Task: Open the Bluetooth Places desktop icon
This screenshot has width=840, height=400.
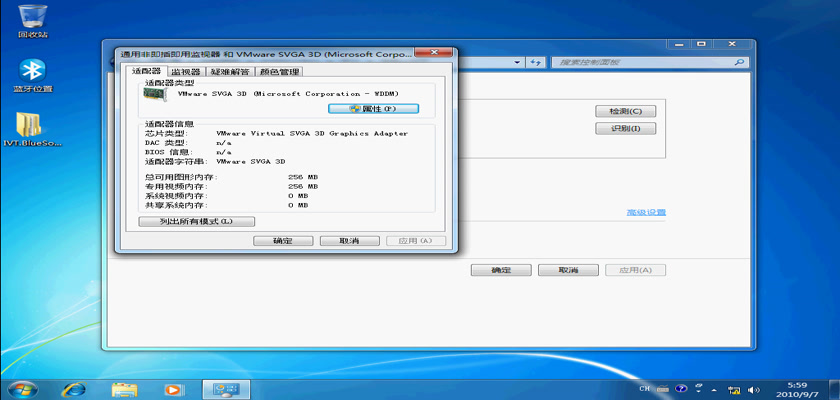Action: point(33,72)
